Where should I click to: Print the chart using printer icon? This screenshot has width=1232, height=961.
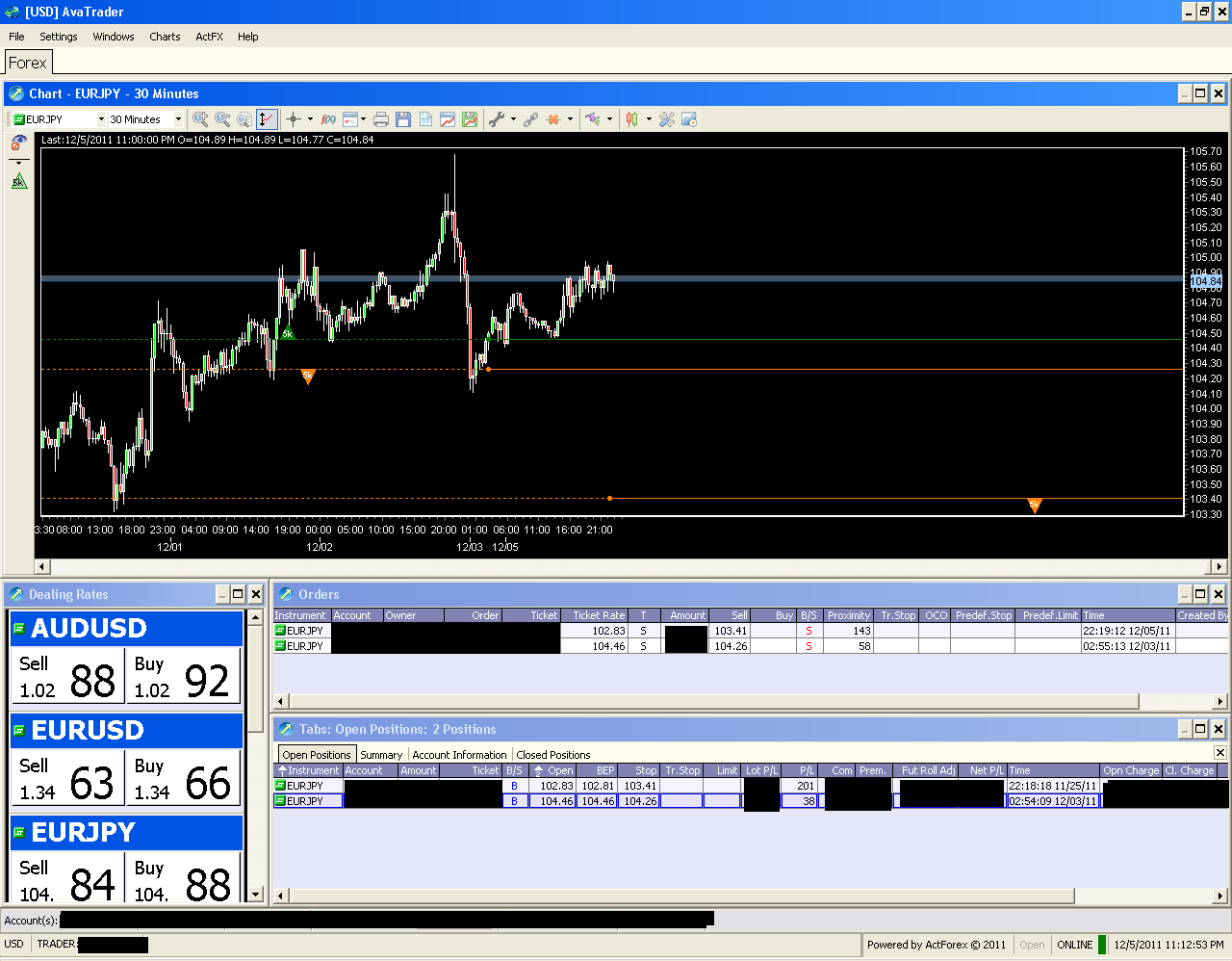pos(381,119)
